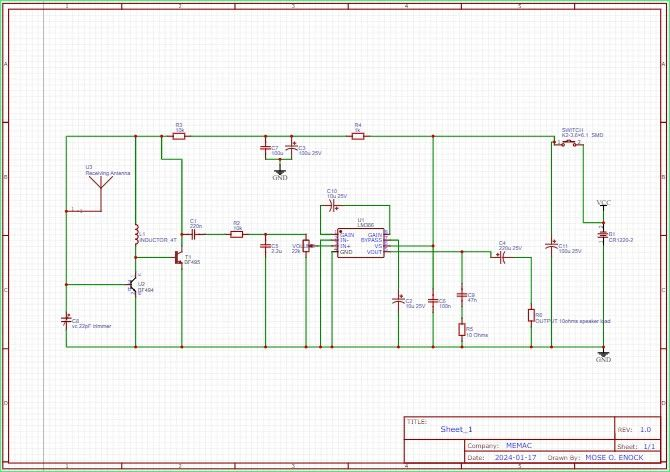Click the BYPASS pin label on U1
This screenshot has height=472, width=670.
371,240
